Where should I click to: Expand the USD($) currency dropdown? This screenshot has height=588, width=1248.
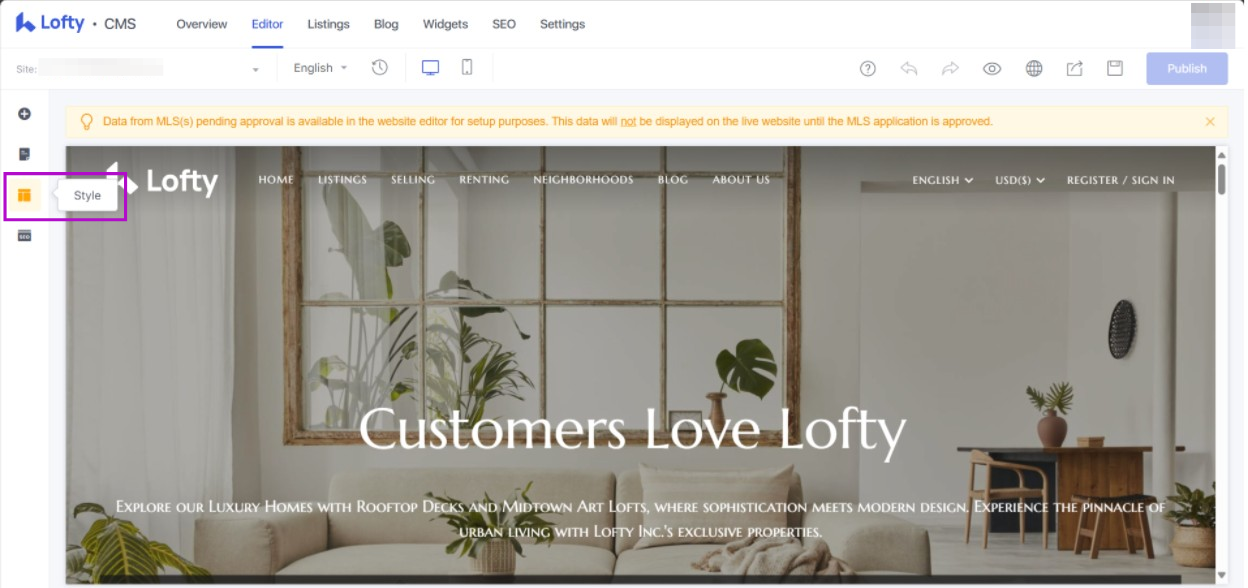click(1020, 180)
